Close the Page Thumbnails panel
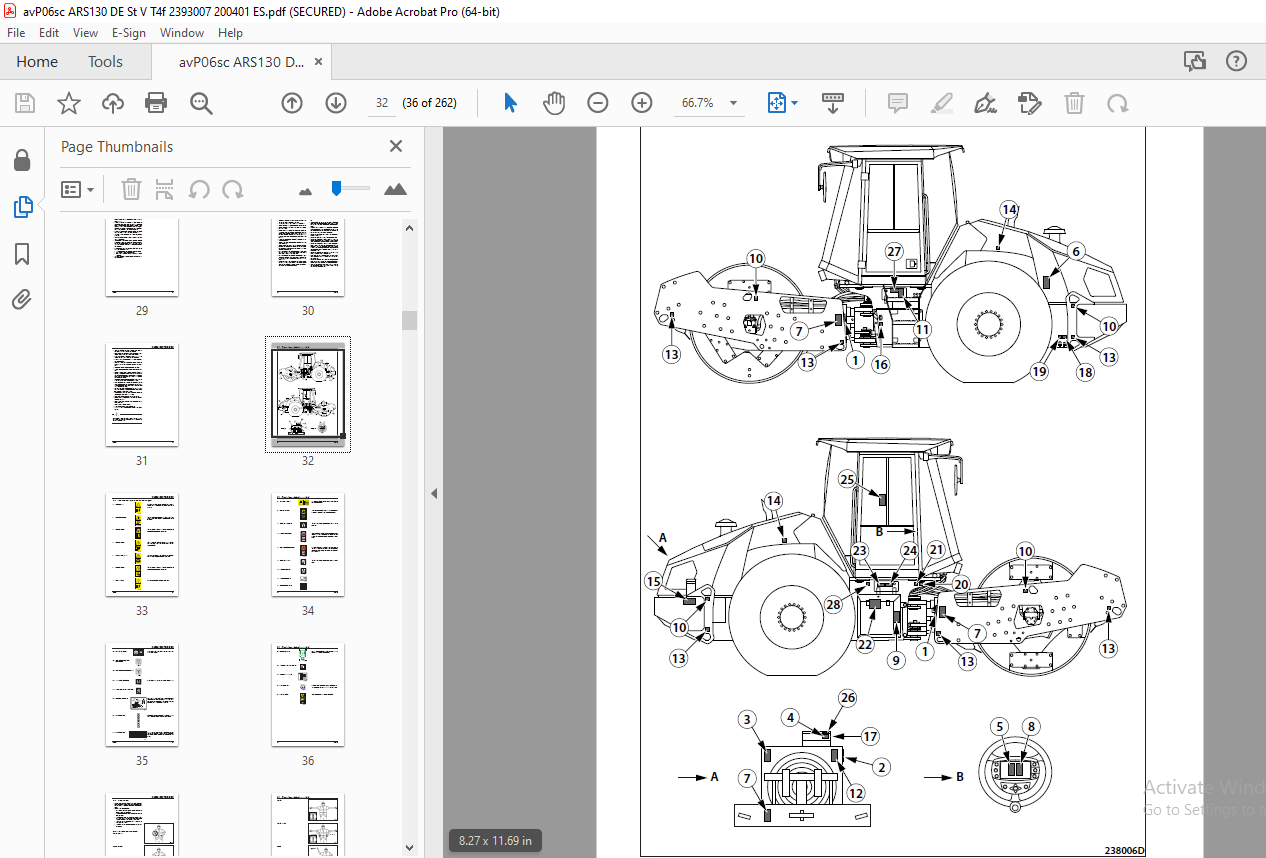 point(396,146)
